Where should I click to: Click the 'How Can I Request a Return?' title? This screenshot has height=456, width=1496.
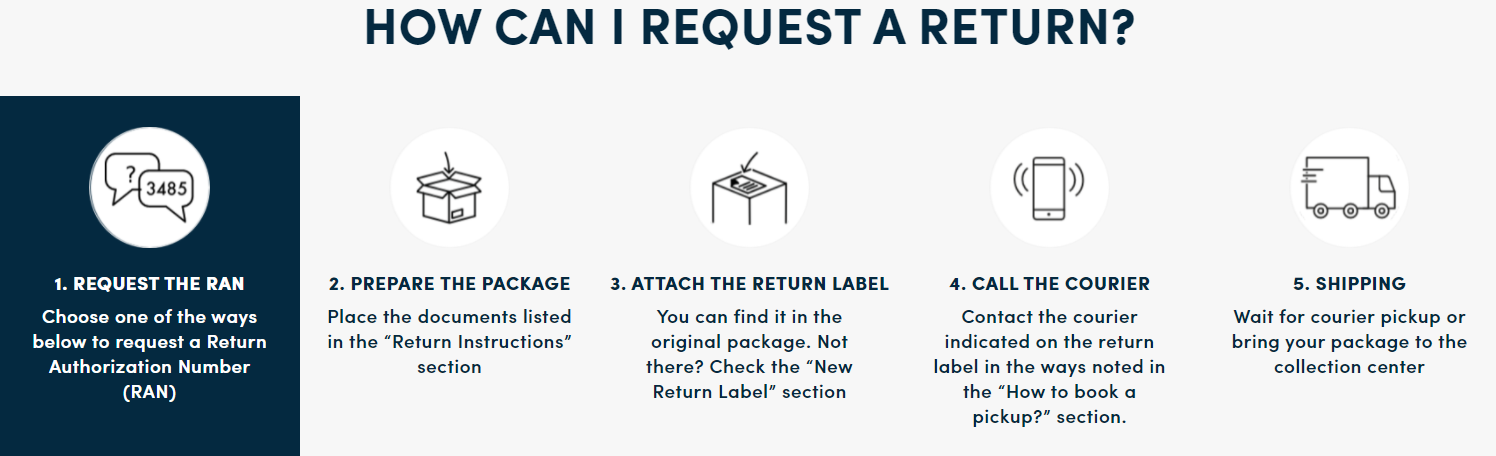(x=749, y=27)
